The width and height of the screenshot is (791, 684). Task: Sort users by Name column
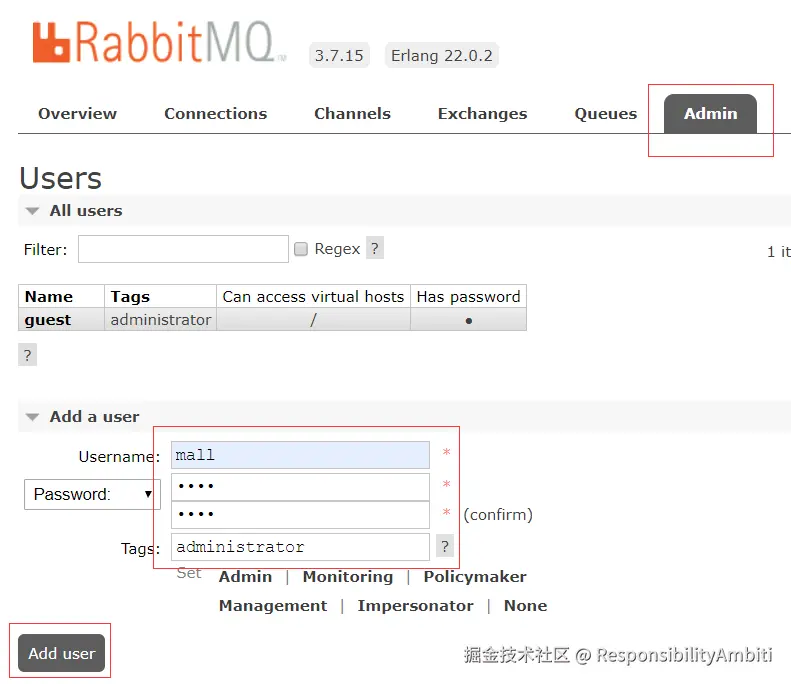(x=49, y=297)
